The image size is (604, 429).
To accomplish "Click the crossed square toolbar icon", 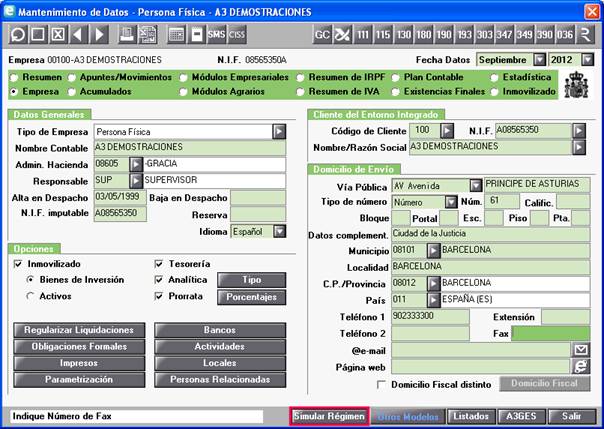I will (58, 35).
